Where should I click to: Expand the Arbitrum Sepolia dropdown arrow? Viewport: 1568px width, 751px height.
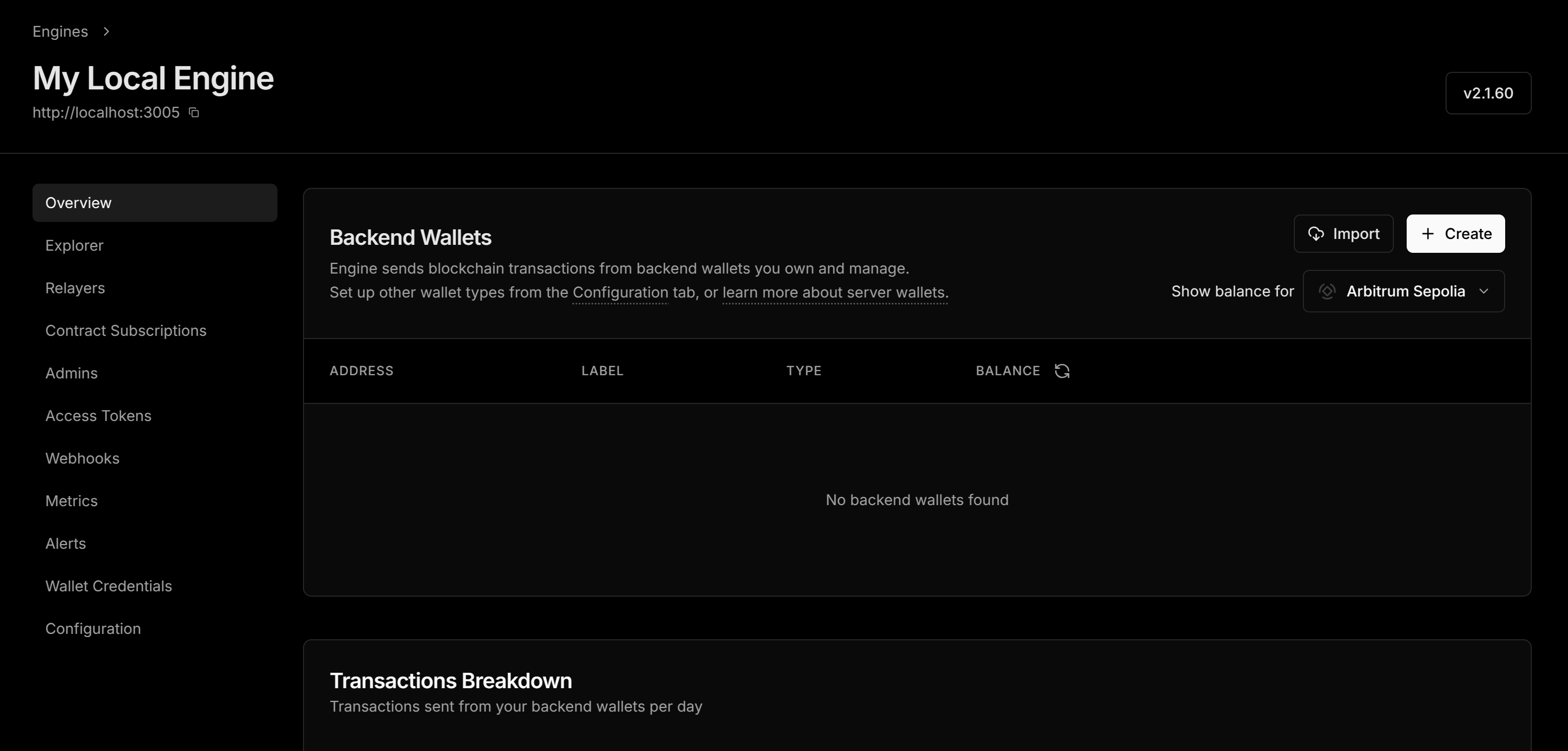point(1484,292)
